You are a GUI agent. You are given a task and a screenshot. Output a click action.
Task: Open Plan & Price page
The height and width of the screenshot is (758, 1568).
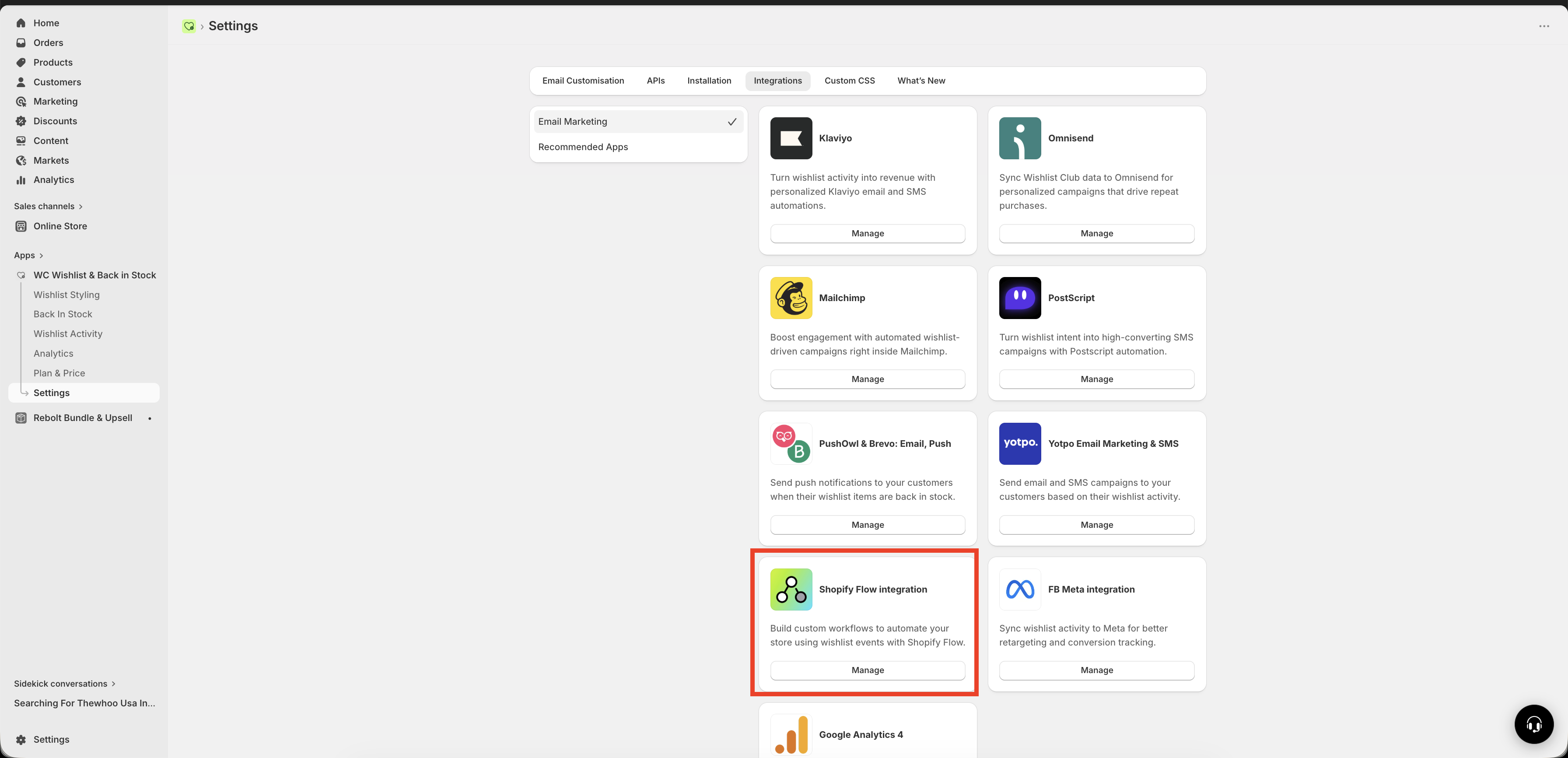pyautogui.click(x=59, y=373)
